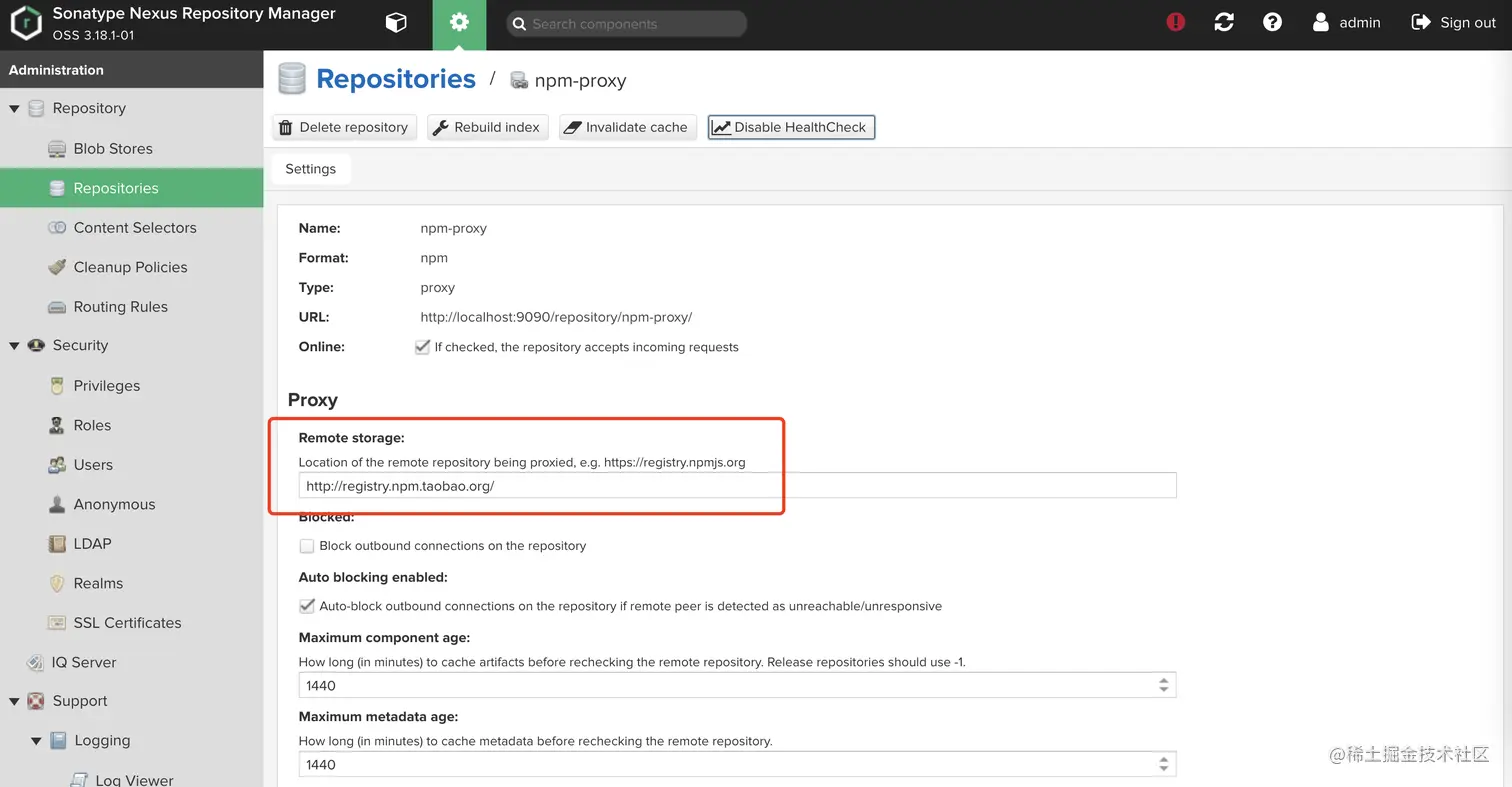Image resolution: width=1512 pixels, height=787 pixels.
Task: Open the Administration gear icon
Action: (x=459, y=24)
